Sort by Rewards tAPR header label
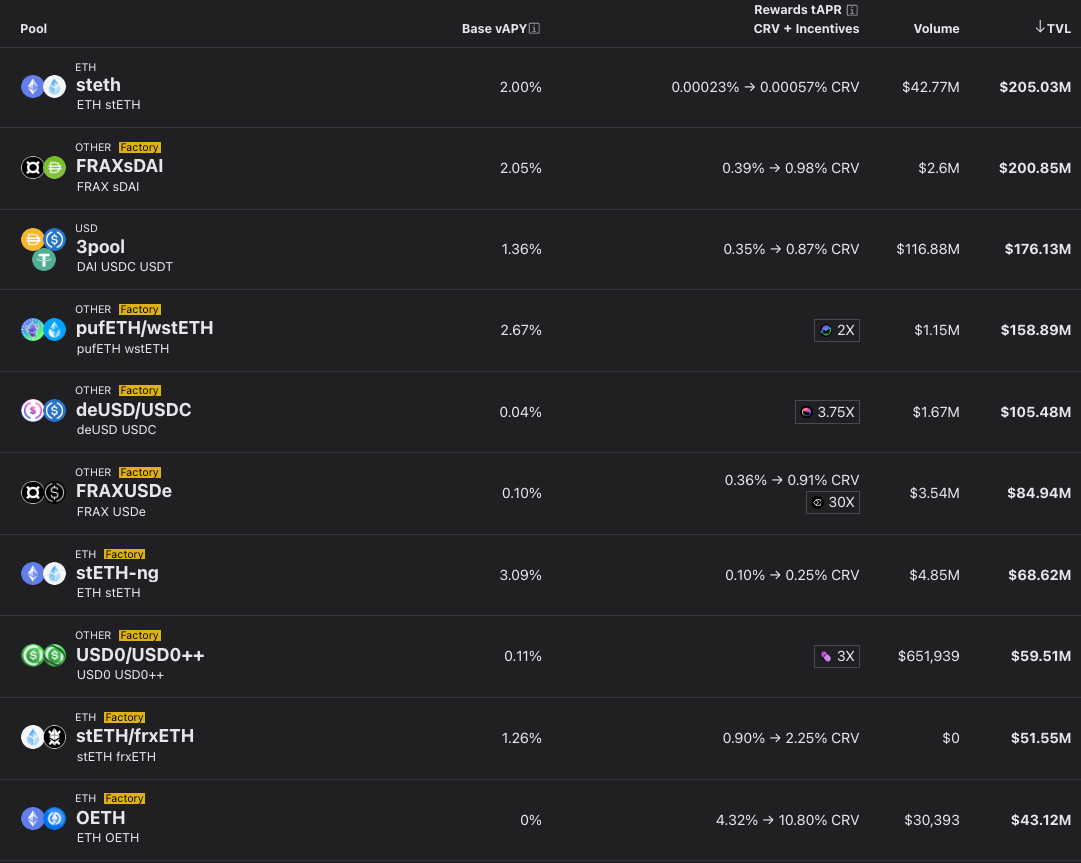Viewport: 1081px width, 863px height. click(x=798, y=10)
